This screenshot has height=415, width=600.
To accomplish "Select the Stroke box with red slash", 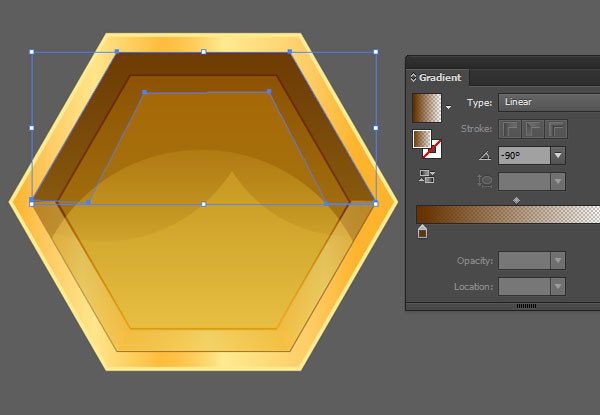I will click(x=432, y=149).
